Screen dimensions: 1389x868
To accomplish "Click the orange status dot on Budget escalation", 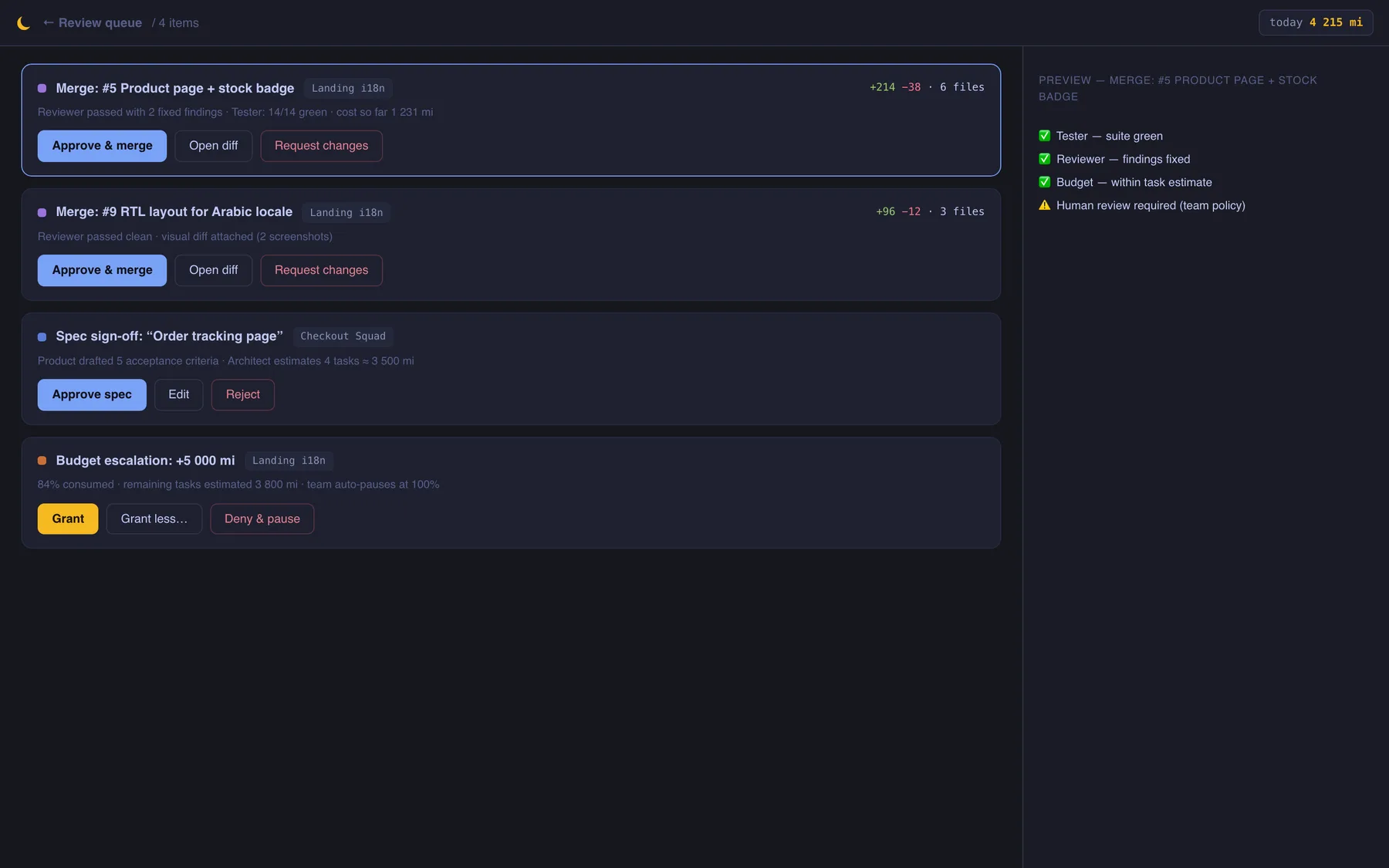I will click(42, 461).
